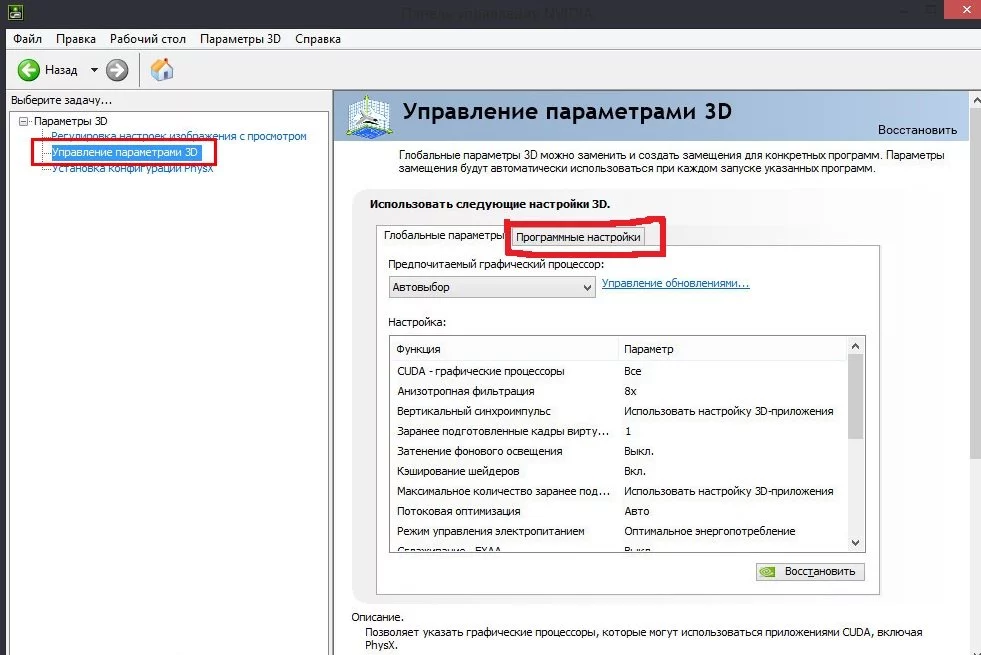Image resolution: width=981 pixels, height=655 pixels.
Task: Select the Кэширование шейдеров row
Action: 619,471
